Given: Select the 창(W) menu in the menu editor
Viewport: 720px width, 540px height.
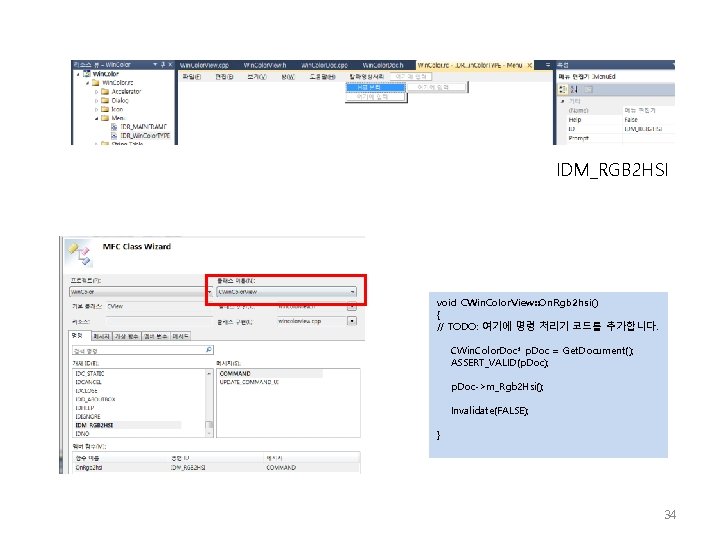Looking at the screenshot, I should pos(288,77).
